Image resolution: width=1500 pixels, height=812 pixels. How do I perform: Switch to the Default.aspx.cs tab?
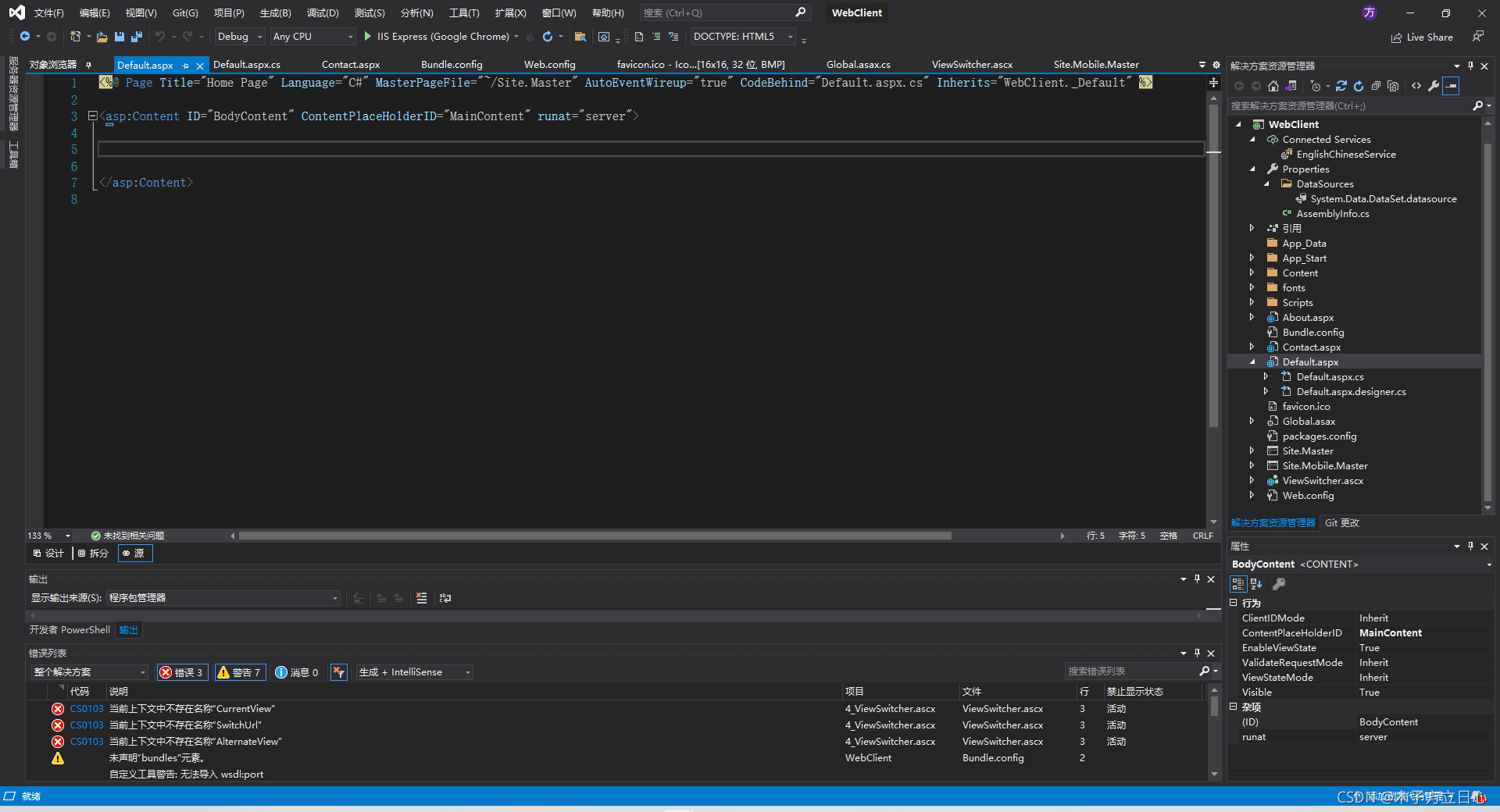247,65
